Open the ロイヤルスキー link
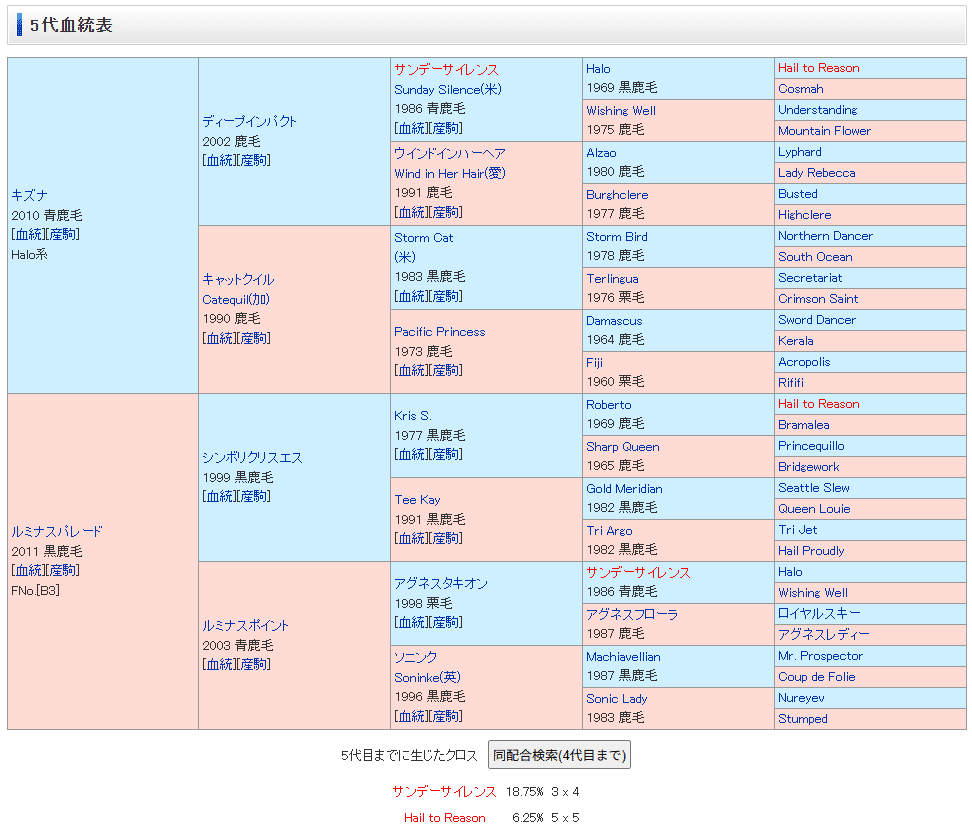The width and height of the screenshot is (972, 828). 820,614
